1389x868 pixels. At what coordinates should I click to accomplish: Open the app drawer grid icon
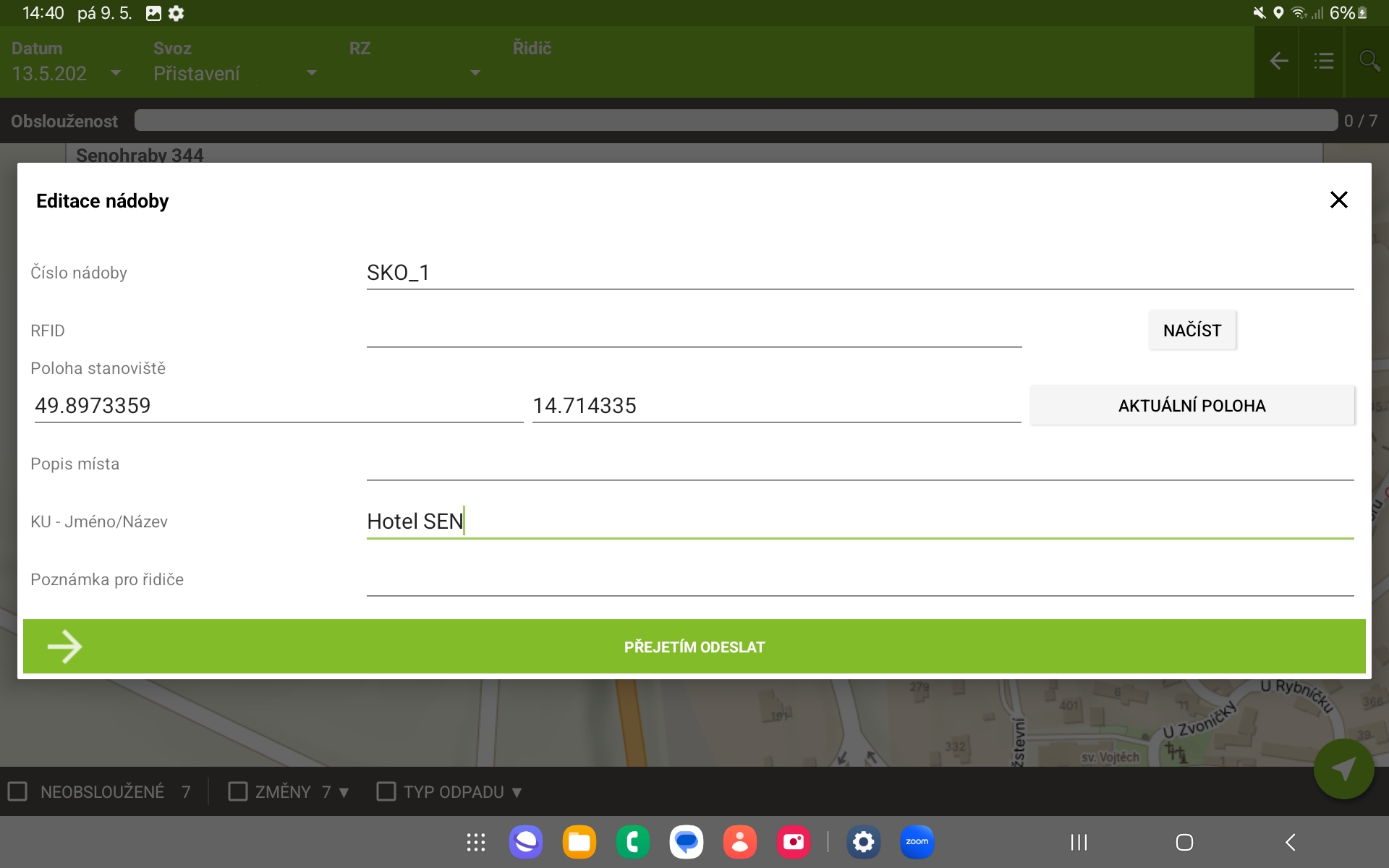pos(475,842)
